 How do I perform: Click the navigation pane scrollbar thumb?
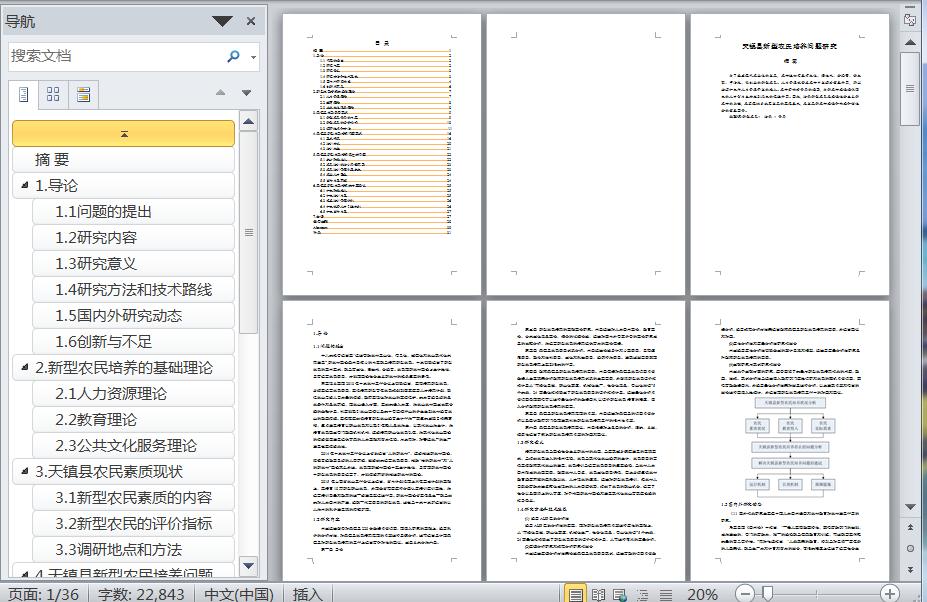(249, 232)
